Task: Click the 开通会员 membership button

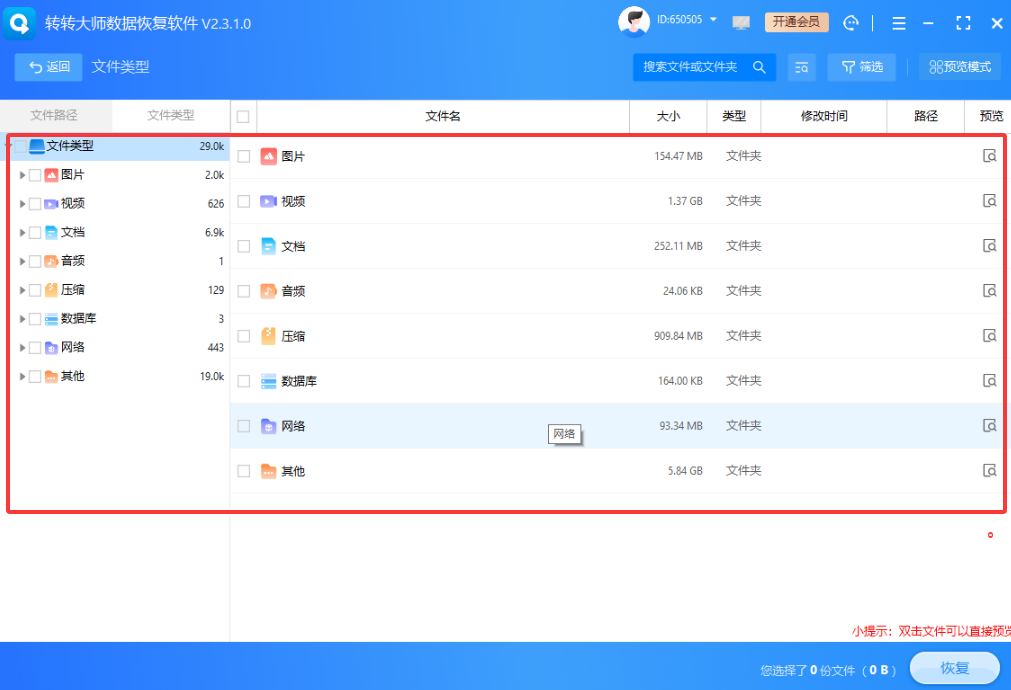Action: coord(796,22)
